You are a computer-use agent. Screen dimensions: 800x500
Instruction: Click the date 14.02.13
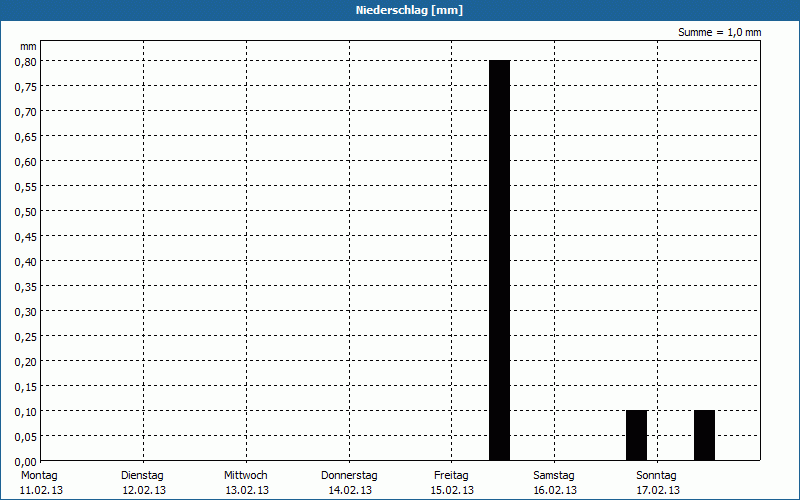click(350, 490)
